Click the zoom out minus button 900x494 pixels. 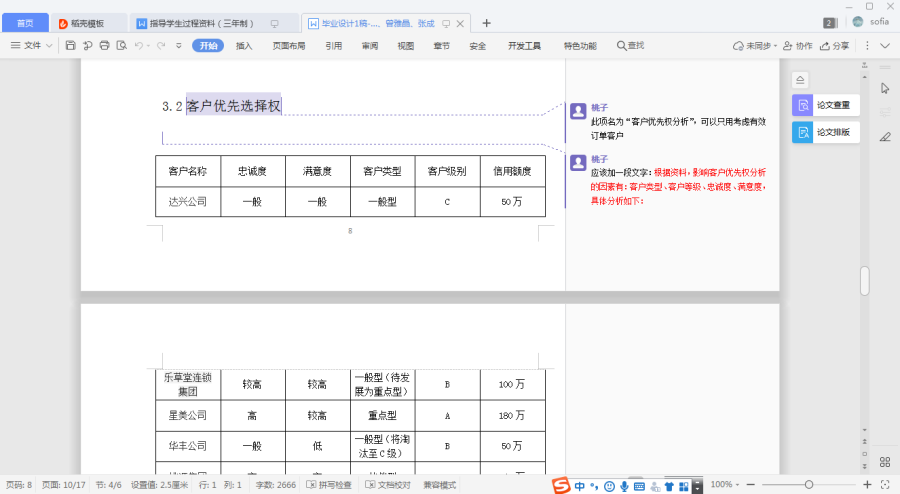tap(751, 485)
